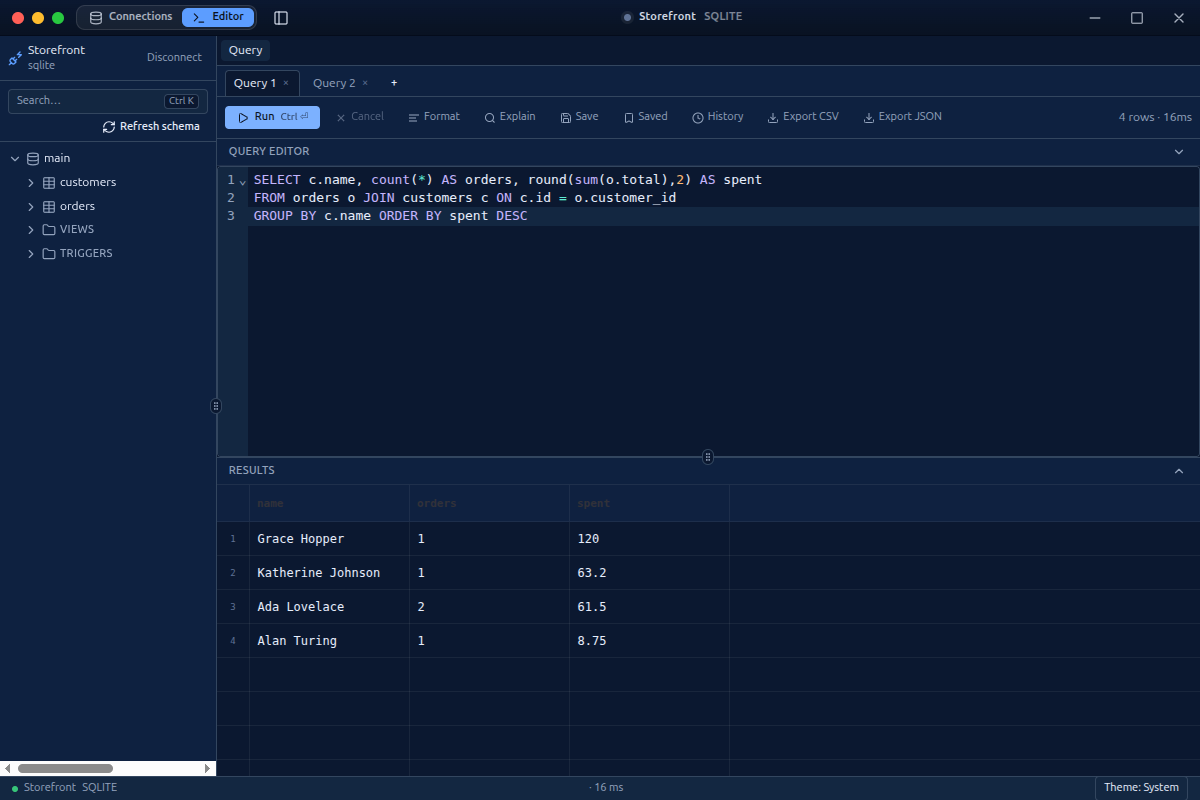This screenshot has height=800, width=1200.
Task: Click the 4 rows · 16ms indicator
Action: click(1155, 117)
